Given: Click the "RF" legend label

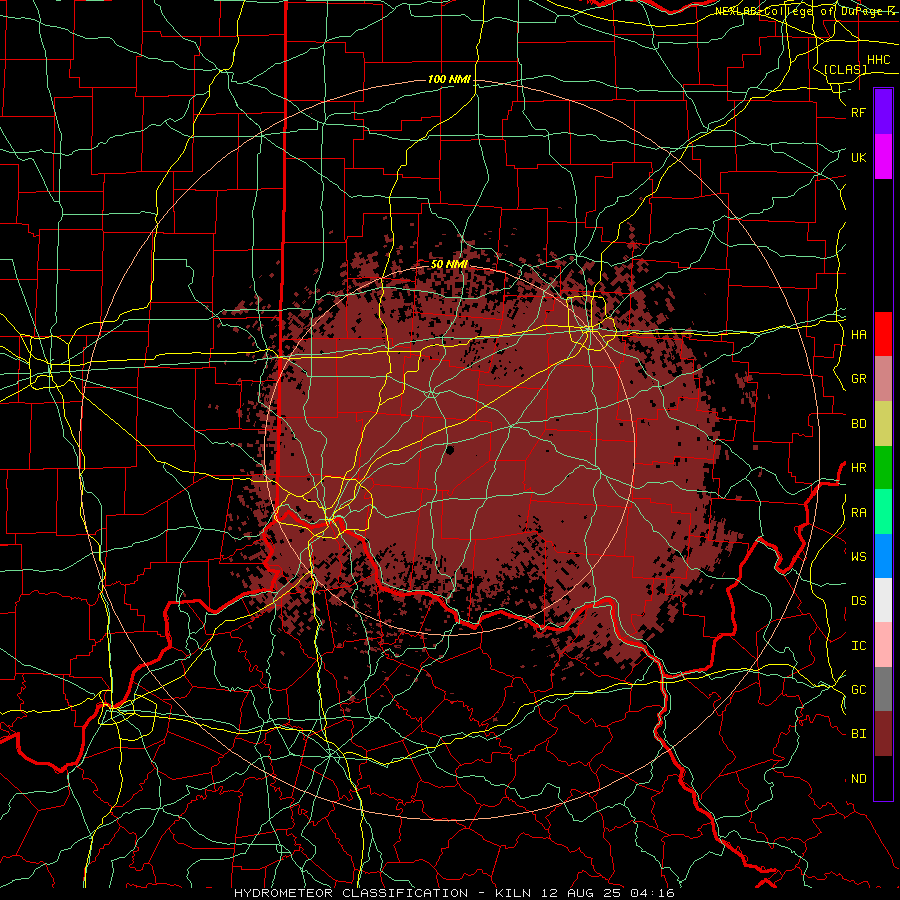Looking at the screenshot, I should (858, 113).
